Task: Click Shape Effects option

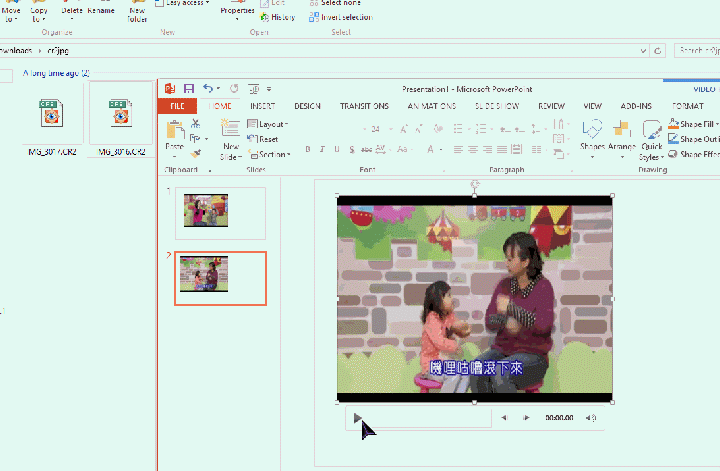Action: tap(693, 154)
